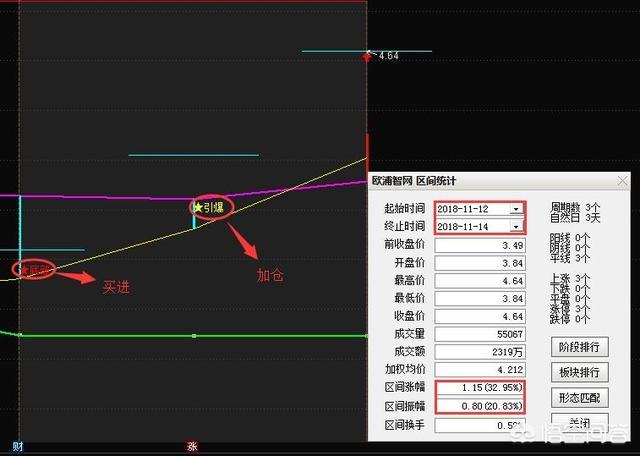
Task: Click the 关闭 button in the dialog
Action: click(x=580, y=423)
